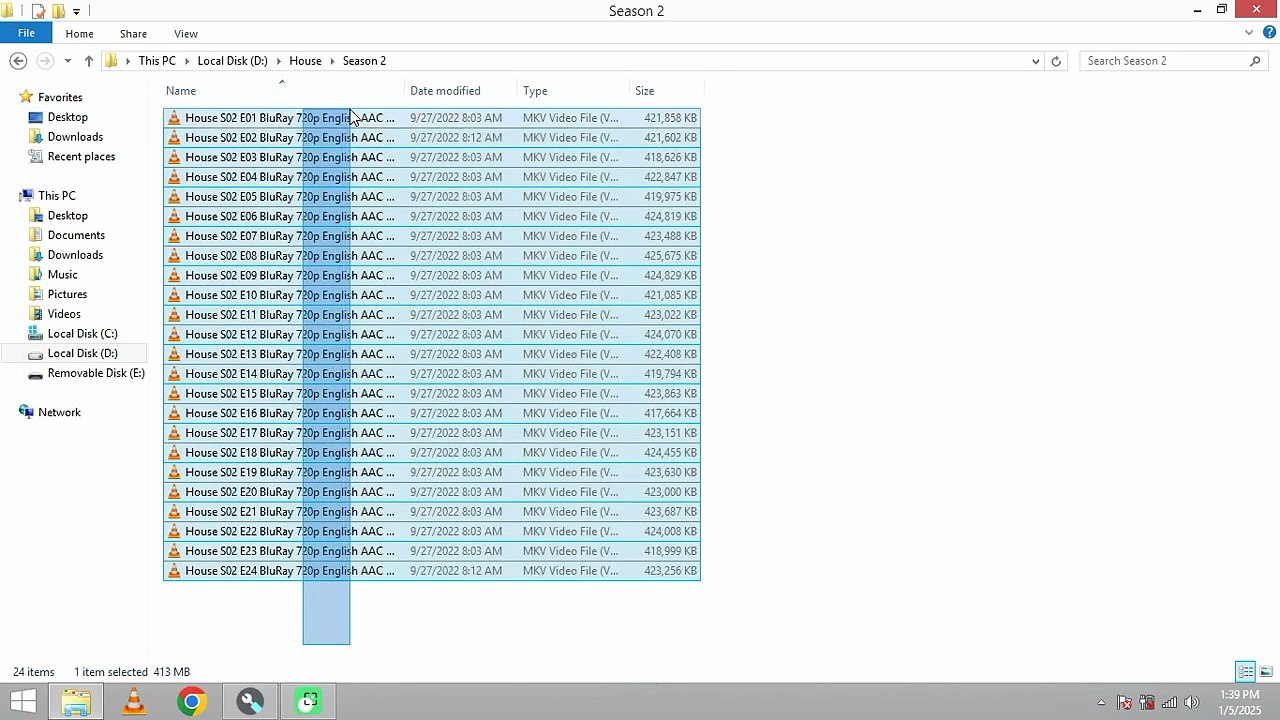Expand the chevron after House breadcrumb
Image resolution: width=1280 pixels, height=720 pixels.
pyautogui.click(x=332, y=61)
